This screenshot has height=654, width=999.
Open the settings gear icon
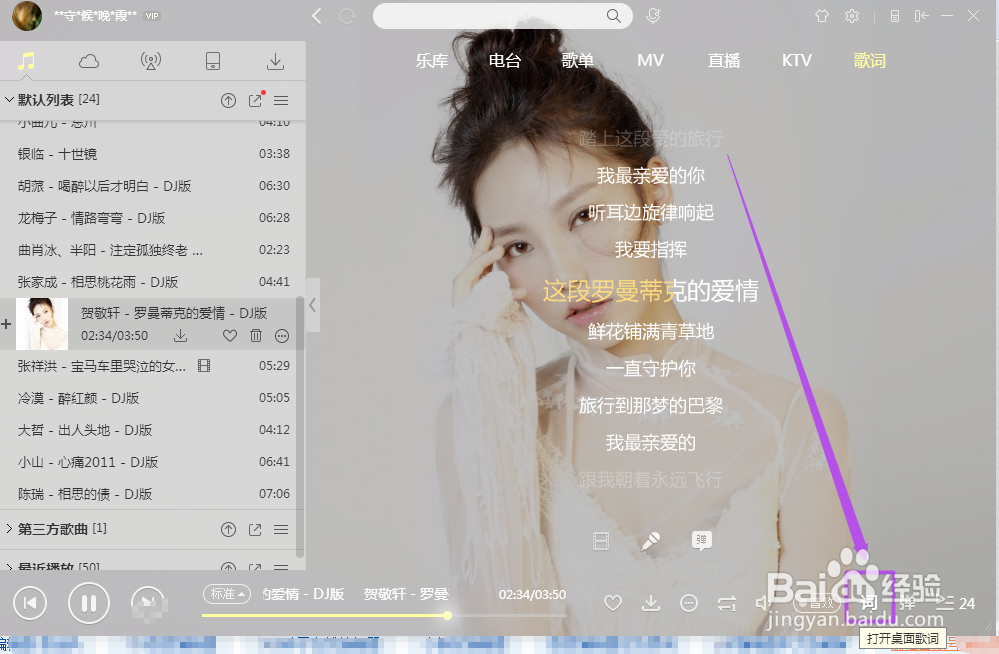point(852,16)
